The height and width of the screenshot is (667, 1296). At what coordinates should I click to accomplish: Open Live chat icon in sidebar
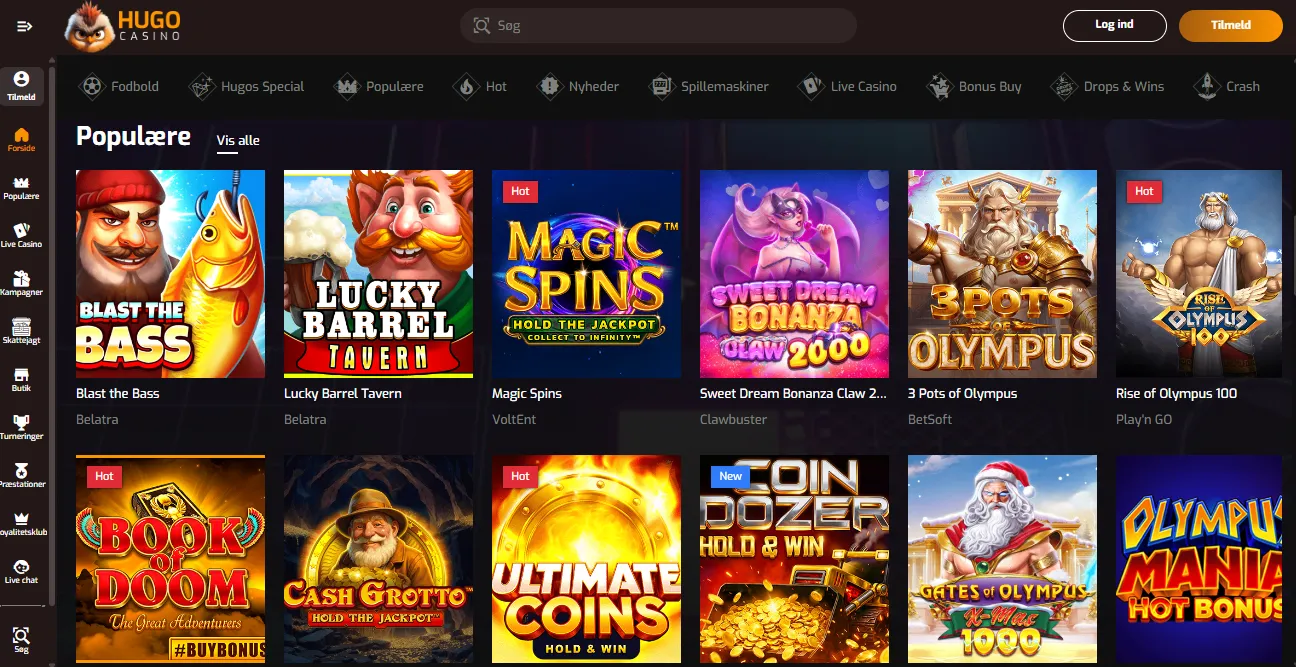pyautogui.click(x=21, y=566)
